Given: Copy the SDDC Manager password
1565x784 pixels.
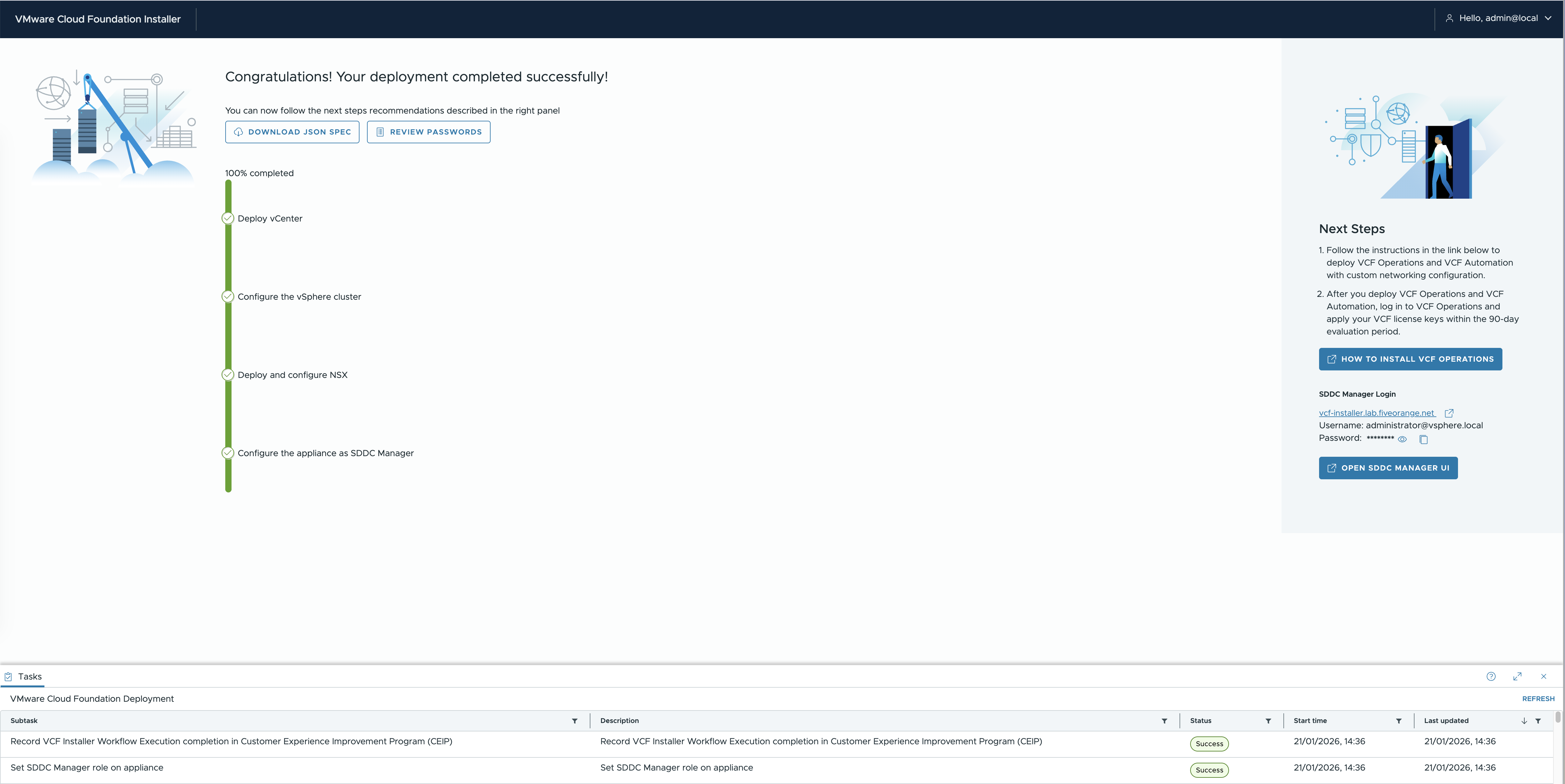Looking at the screenshot, I should click(1424, 439).
